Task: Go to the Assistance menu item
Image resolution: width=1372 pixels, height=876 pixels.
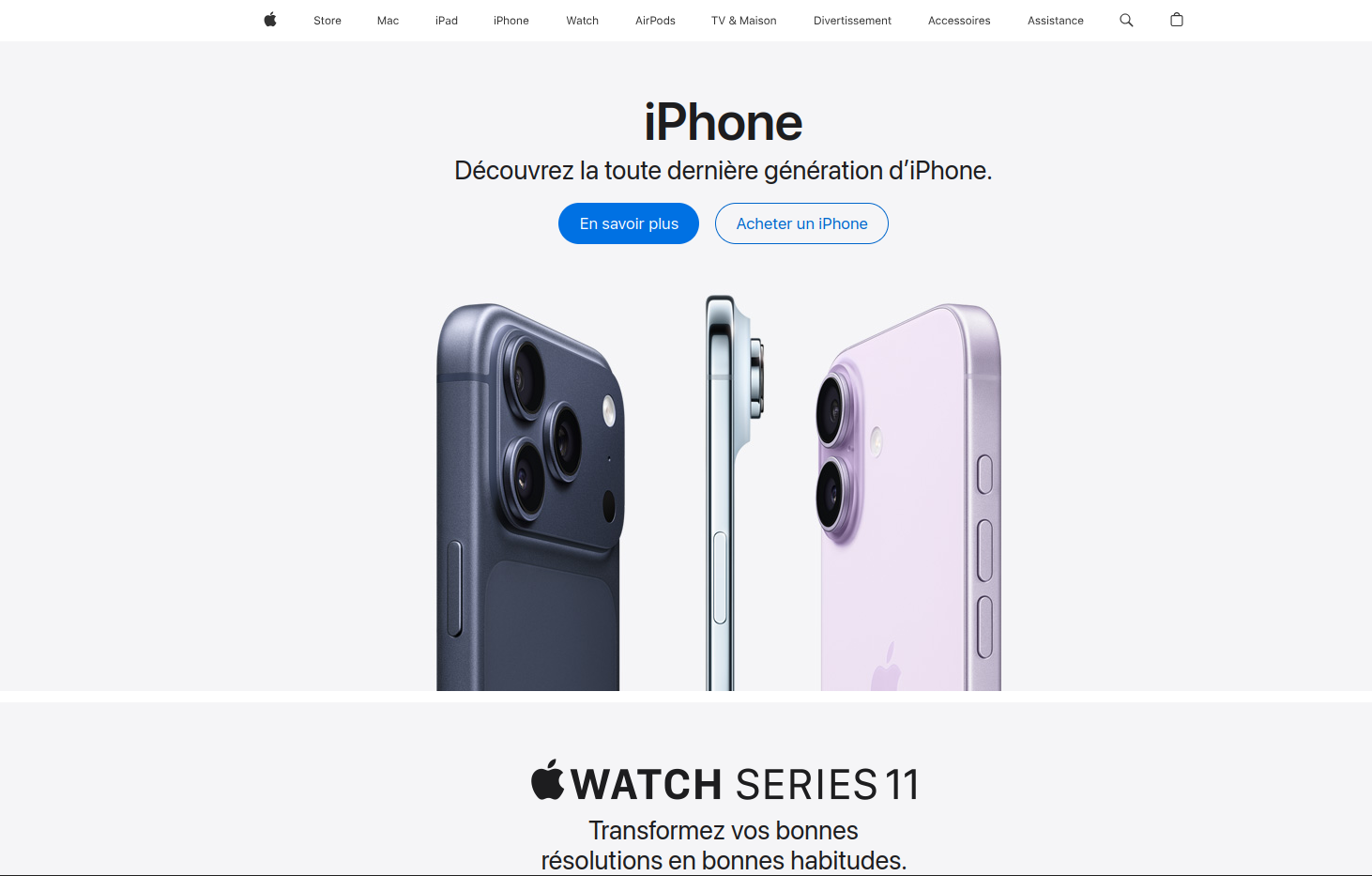Action: 1056,21
